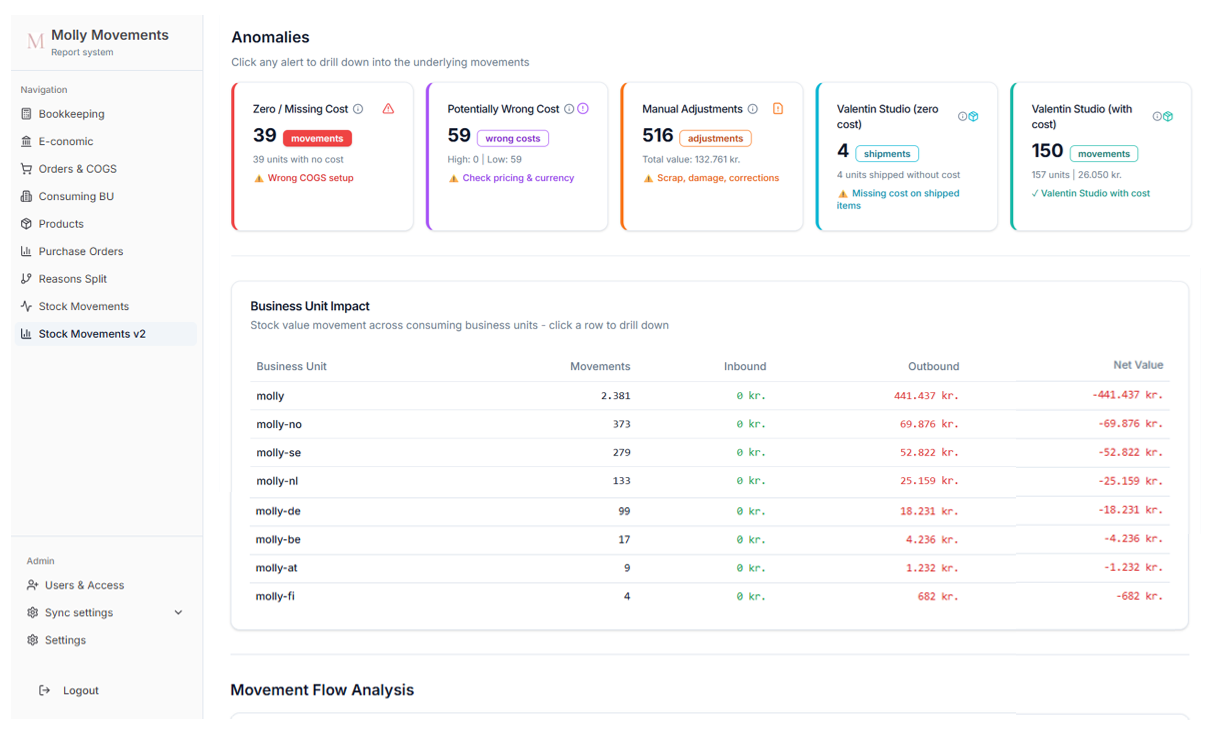This screenshot has height=740, width=1207.
Task: Click the purple alert icon on Potentially Wrong Cost
Action: pyautogui.click(x=583, y=109)
